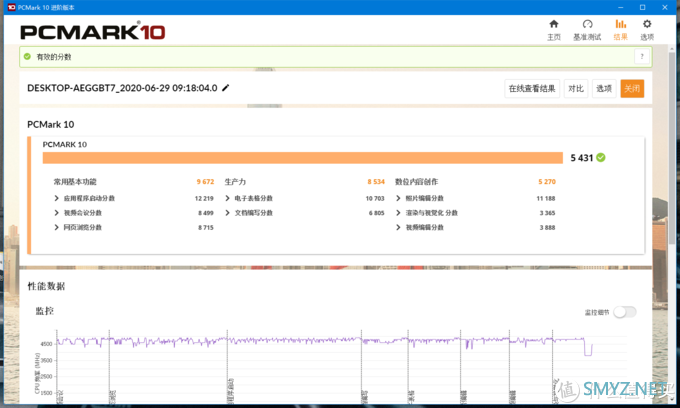Click the PCMark 10 title bar app icon
The height and width of the screenshot is (408, 680).
click(12, 7)
